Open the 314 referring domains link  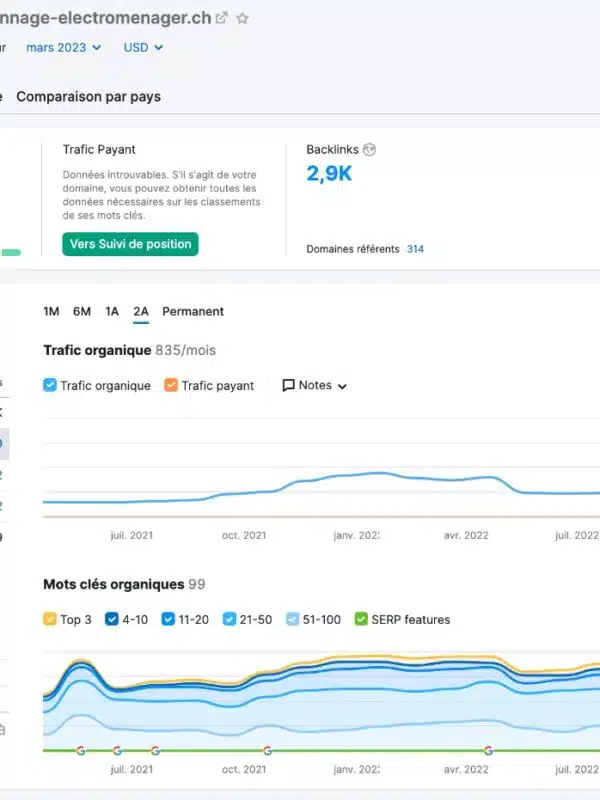coord(415,249)
